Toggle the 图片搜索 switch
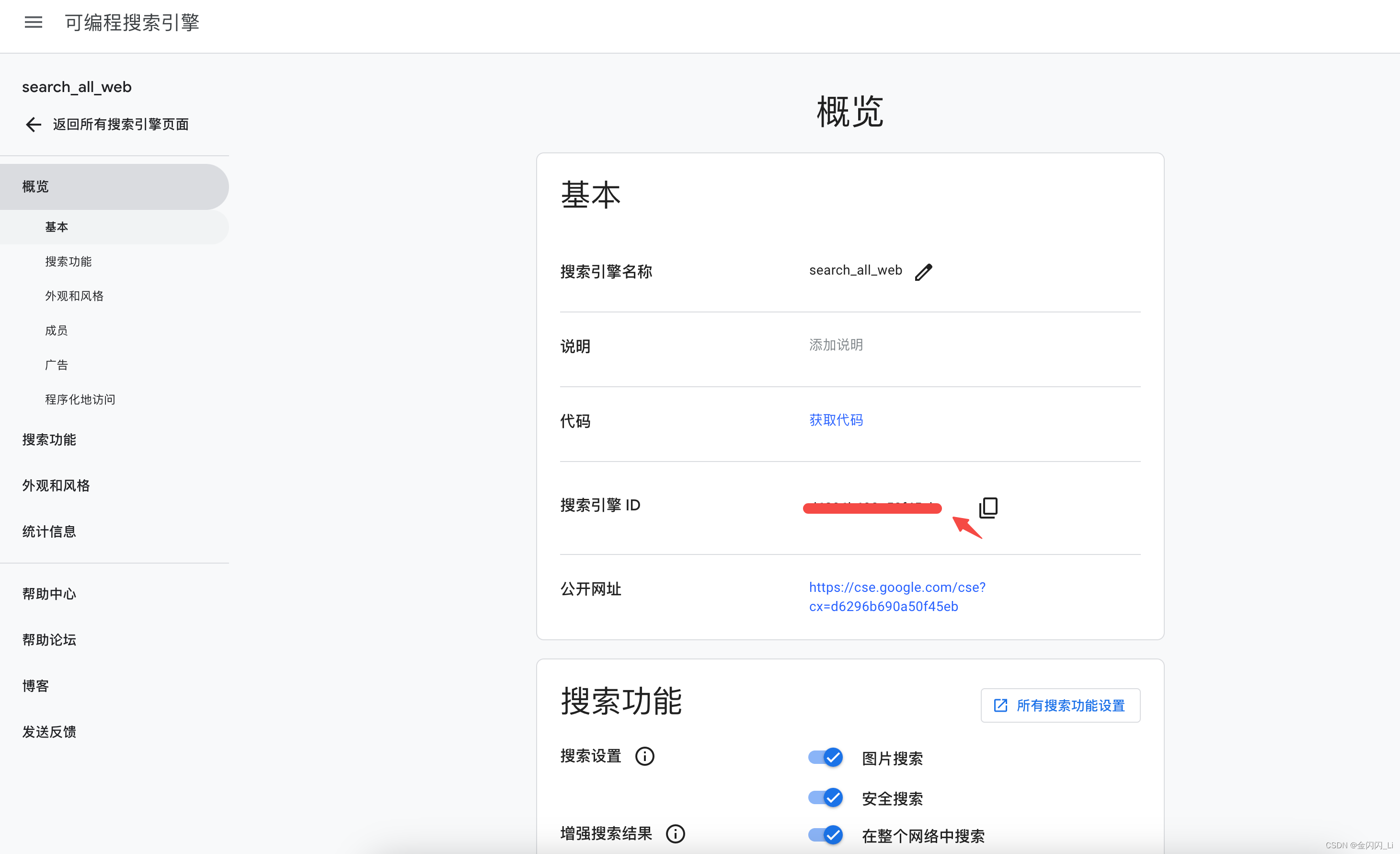 (x=826, y=757)
